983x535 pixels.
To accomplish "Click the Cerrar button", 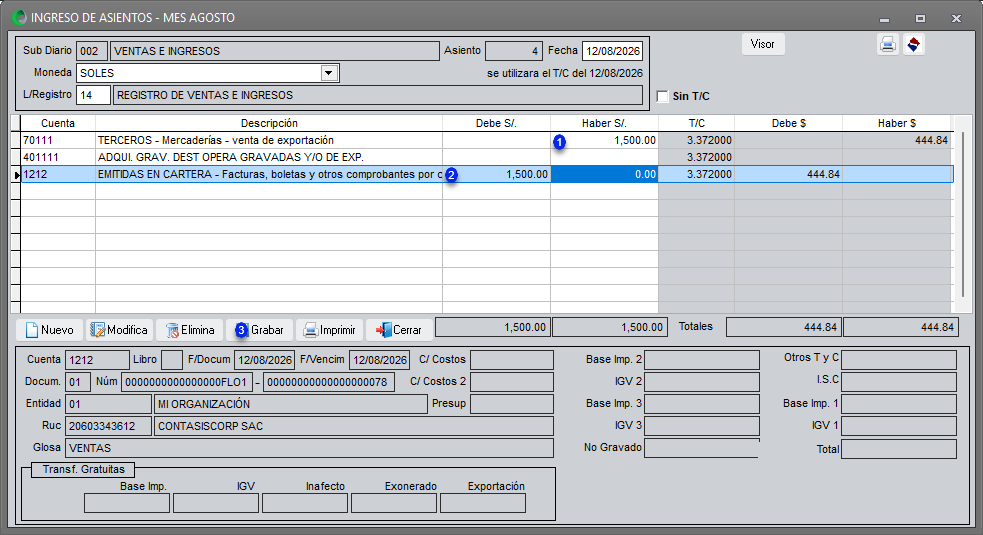I will click(399, 330).
